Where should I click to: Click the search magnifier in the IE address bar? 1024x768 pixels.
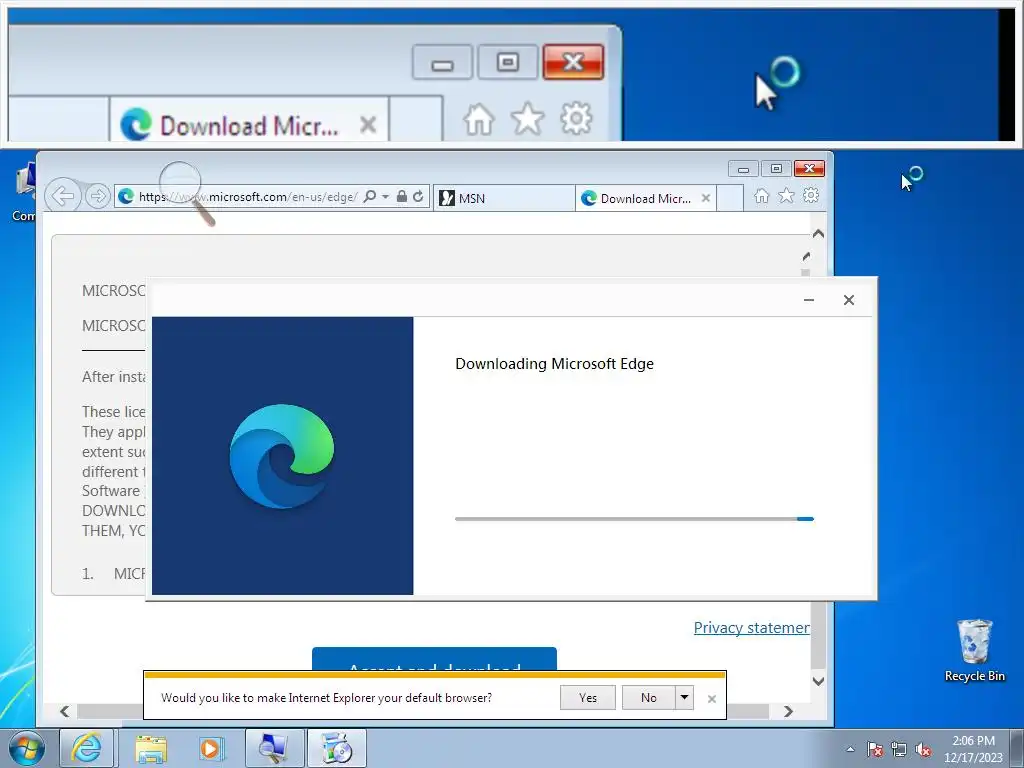(x=370, y=197)
